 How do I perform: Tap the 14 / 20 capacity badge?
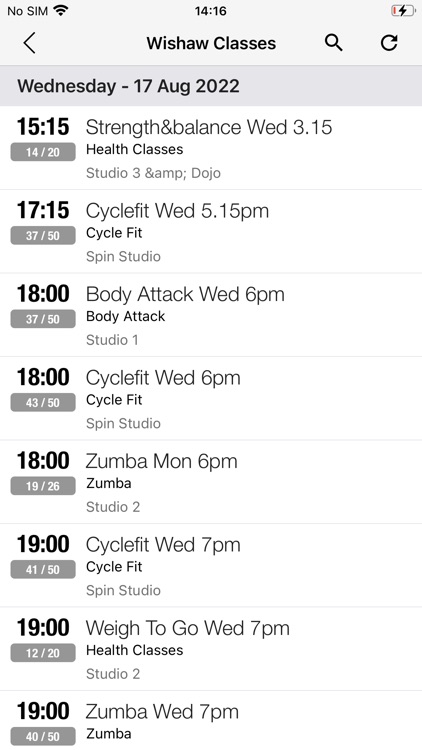43,152
